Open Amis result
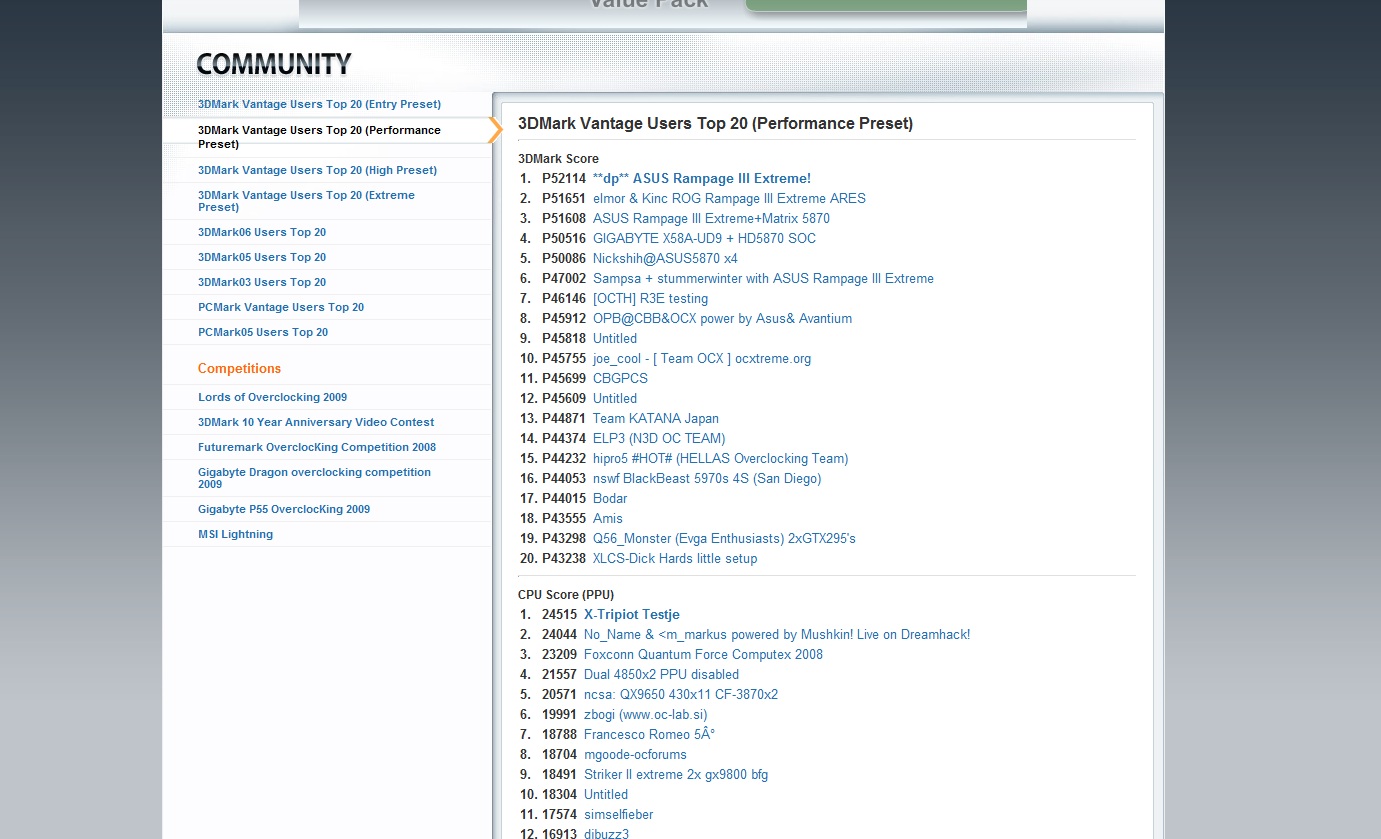The image size is (1381, 839). click(608, 518)
